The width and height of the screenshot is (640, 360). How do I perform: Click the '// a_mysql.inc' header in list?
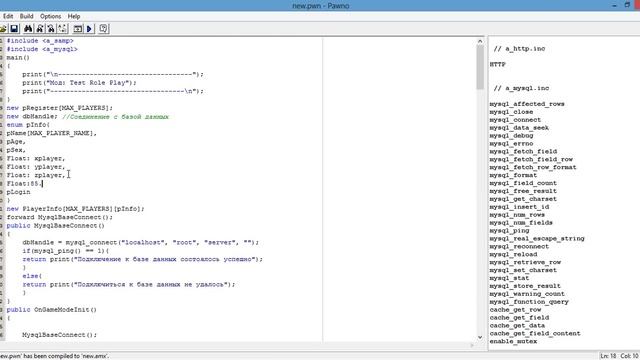tap(521, 88)
